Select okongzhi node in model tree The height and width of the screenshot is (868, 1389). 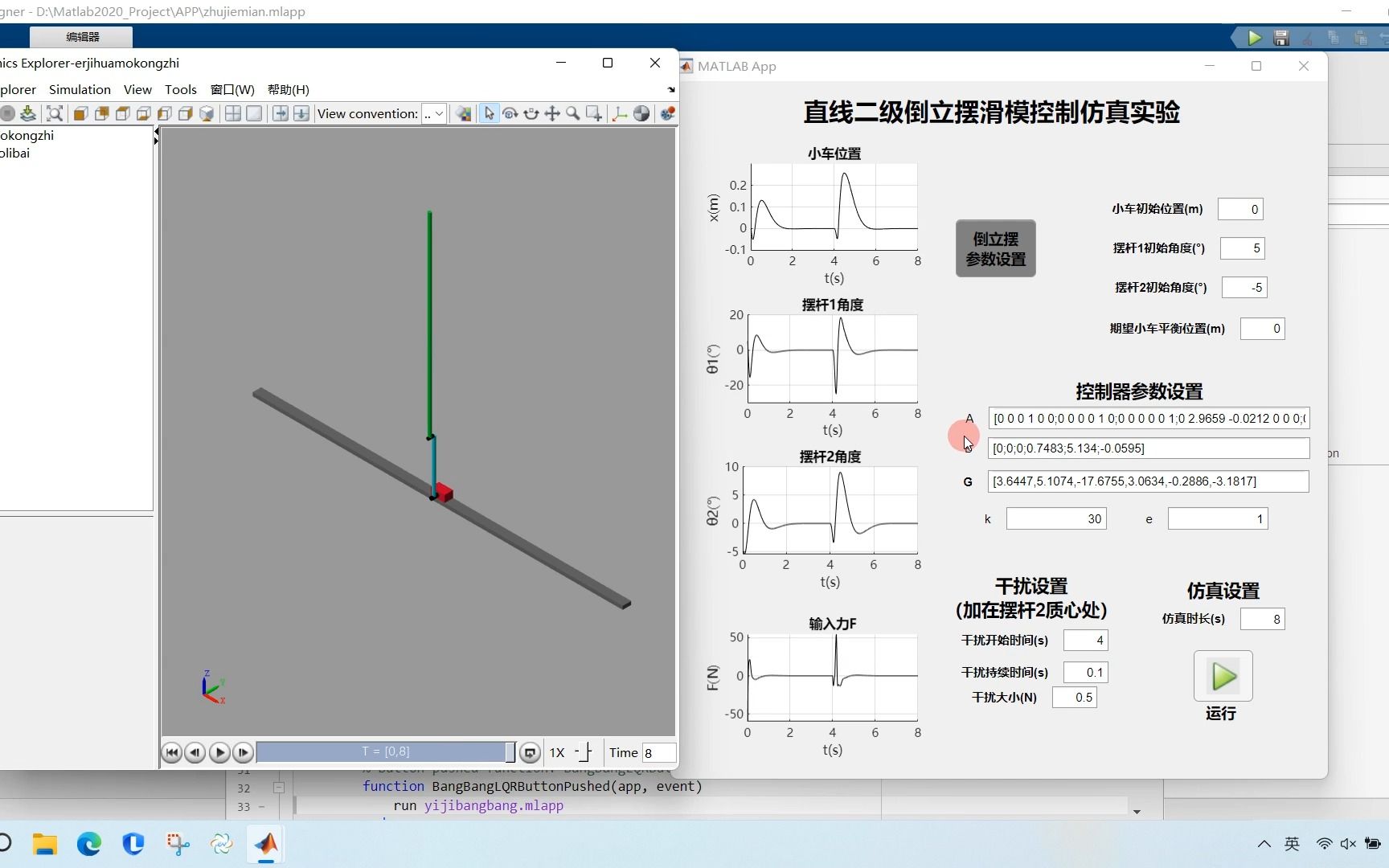[x=27, y=135]
